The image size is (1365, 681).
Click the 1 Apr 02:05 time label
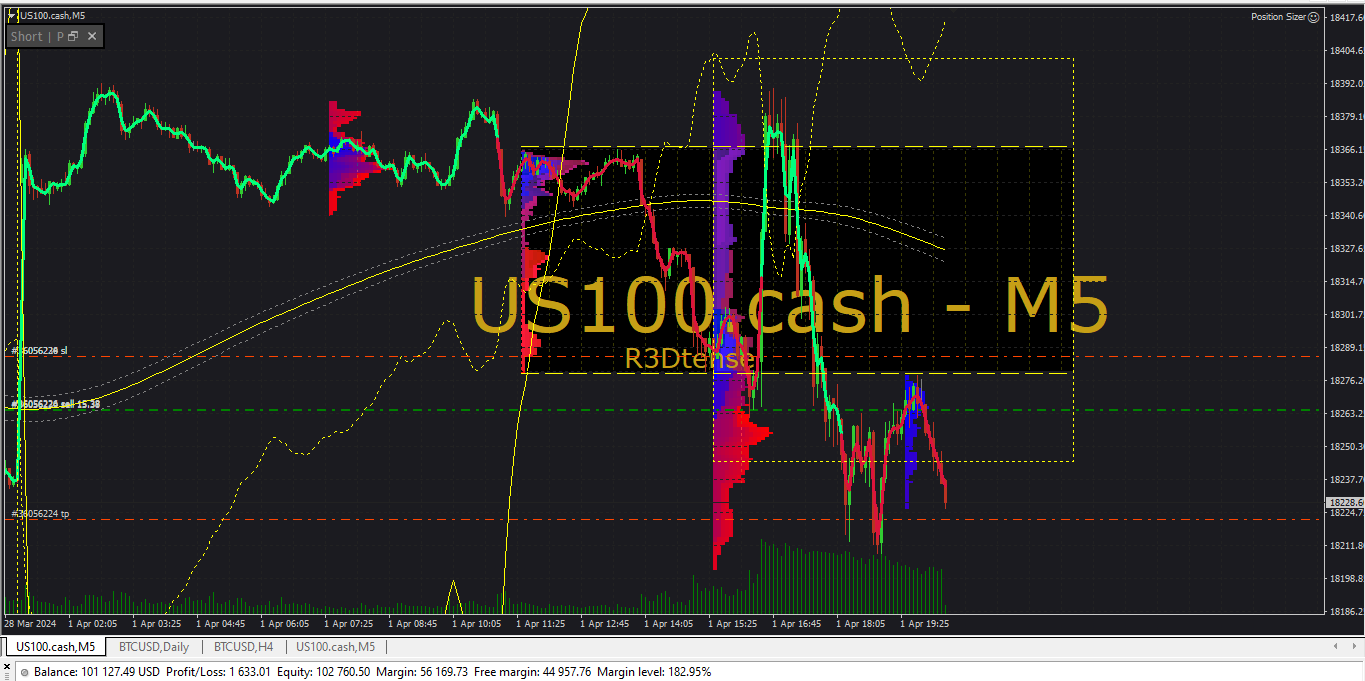(93, 623)
